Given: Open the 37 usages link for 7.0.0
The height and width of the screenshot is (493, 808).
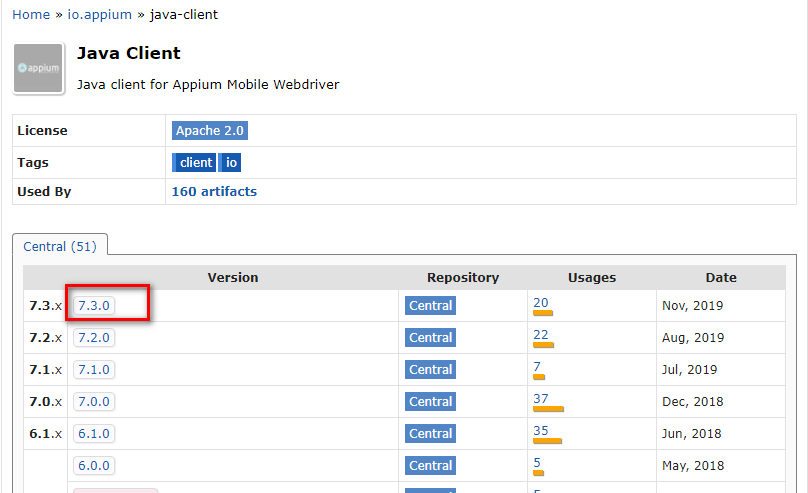Looking at the screenshot, I should 541,398.
